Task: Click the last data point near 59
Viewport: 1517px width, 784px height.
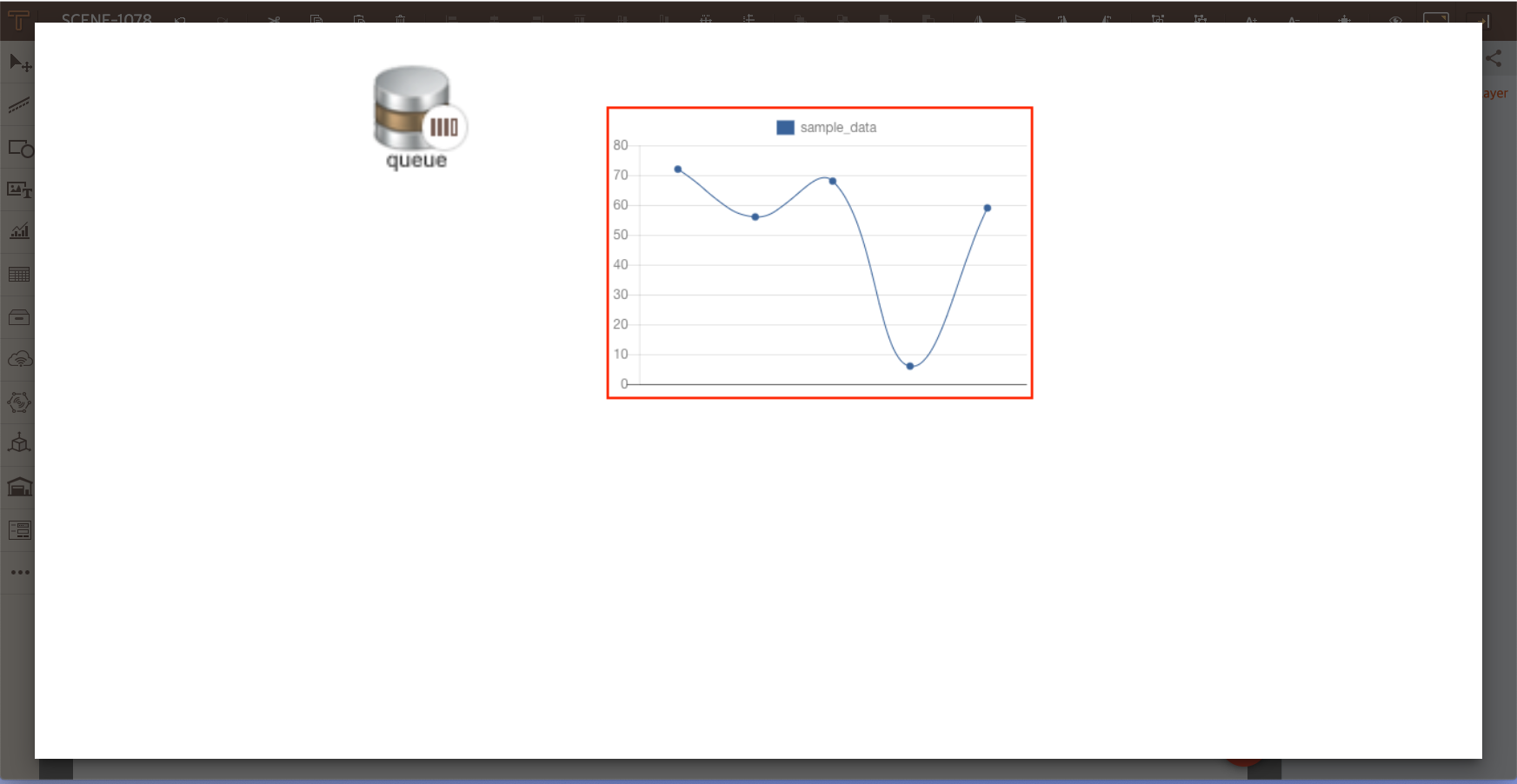Action: coord(988,209)
